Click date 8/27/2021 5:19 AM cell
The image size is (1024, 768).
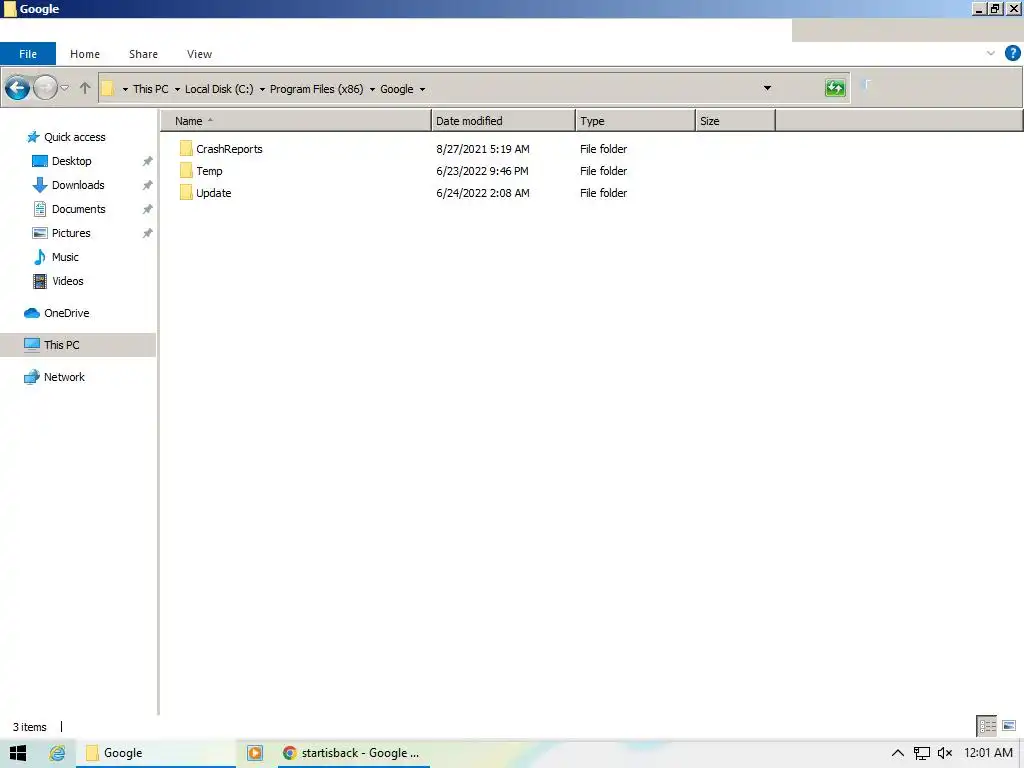pos(483,149)
